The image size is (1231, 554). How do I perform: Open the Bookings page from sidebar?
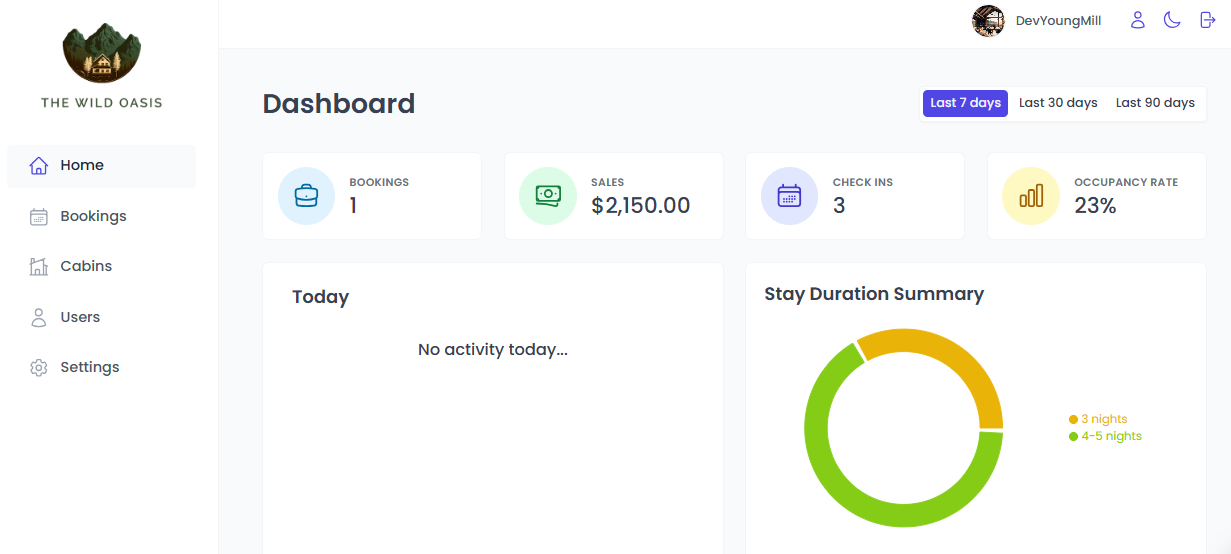coord(93,216)
